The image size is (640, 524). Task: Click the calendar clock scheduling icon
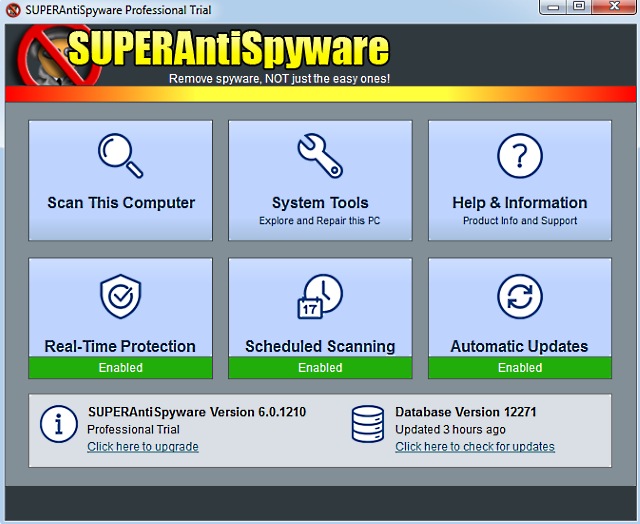pos(320,296)
